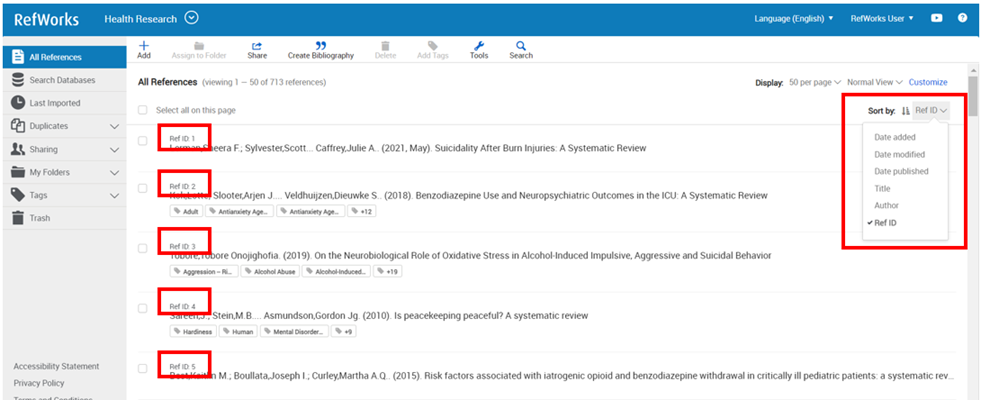The width and height of the screenshot is (981, 400).
Task: Open the RefWorks User menu
Action: [882, 19]
